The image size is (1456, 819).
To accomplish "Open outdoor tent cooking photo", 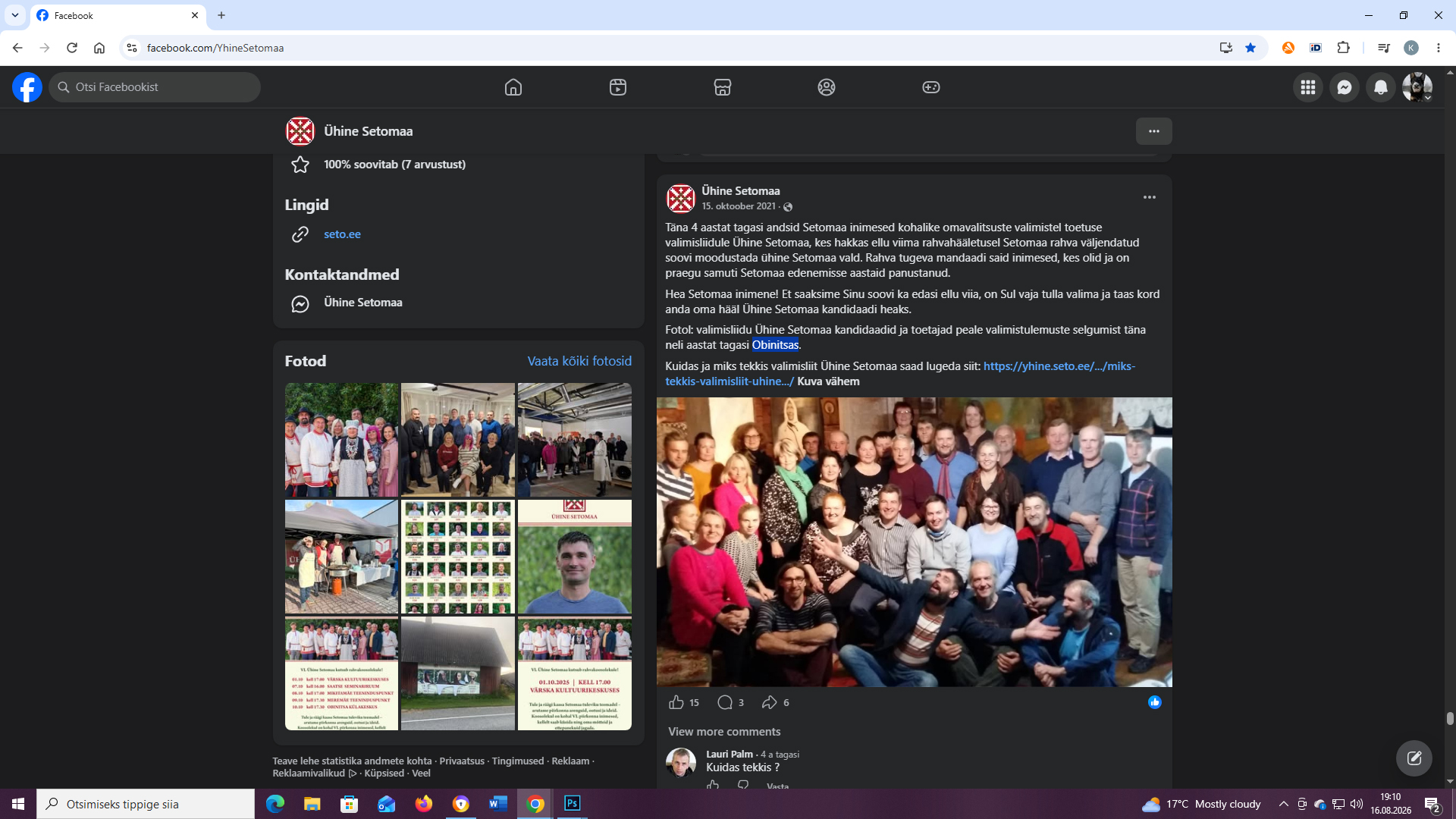I will click(341, 557).
